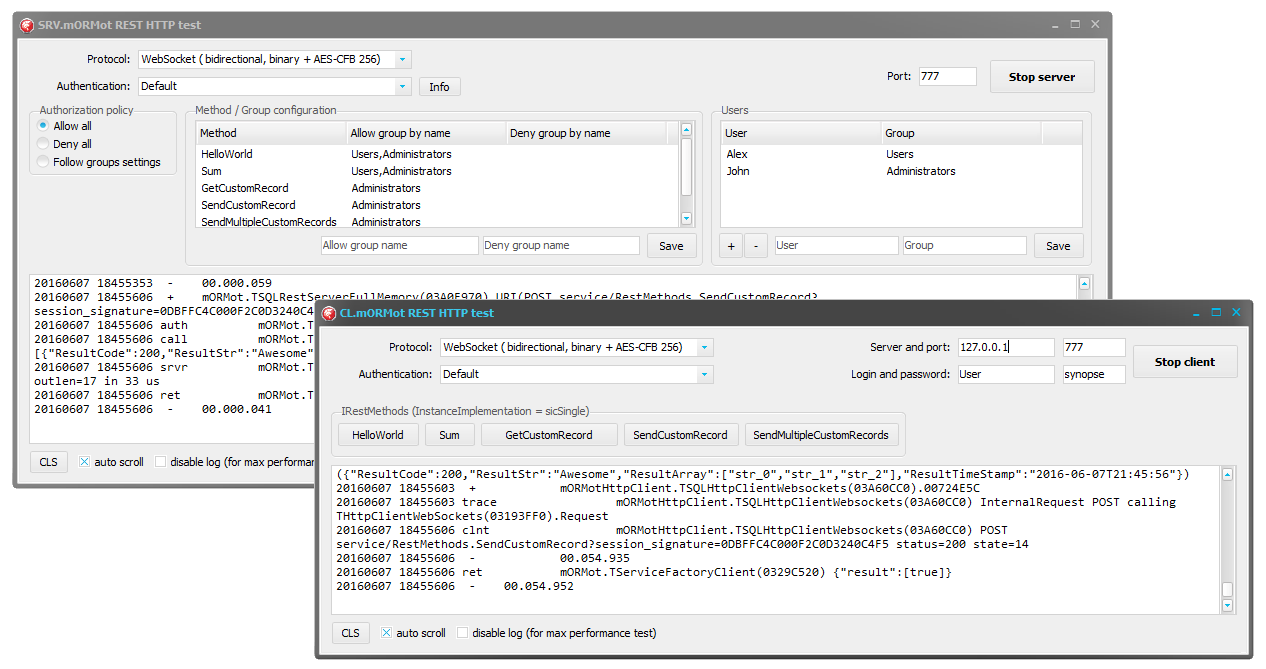Image resolution: width=1266 pixels, height=669 pixels.
Task: Click the server window's red app icon
Action: [28, 24]
